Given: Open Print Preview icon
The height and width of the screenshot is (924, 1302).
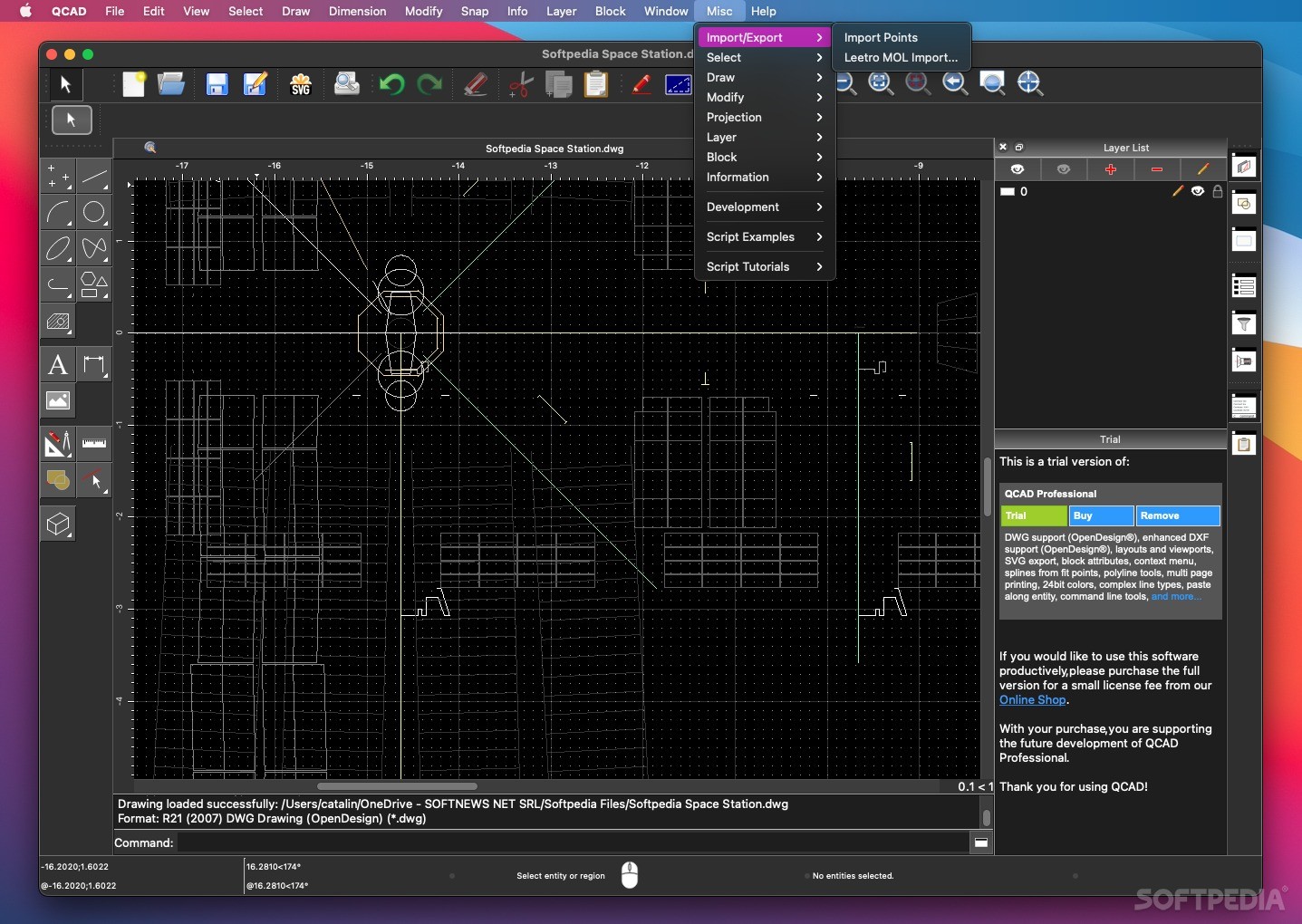Looking at the screenshot, I should [346, 84].
